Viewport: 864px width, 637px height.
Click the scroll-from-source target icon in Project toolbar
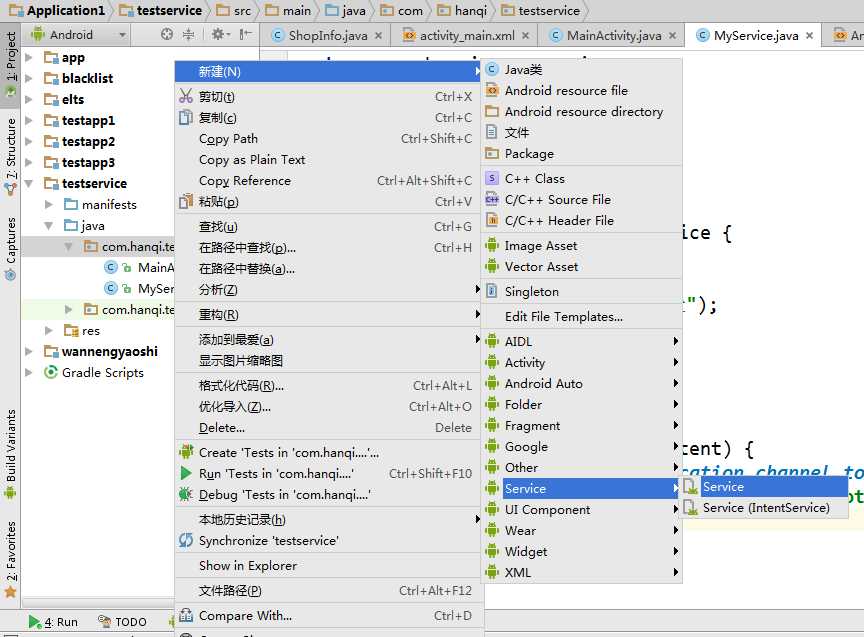point(167,35)
